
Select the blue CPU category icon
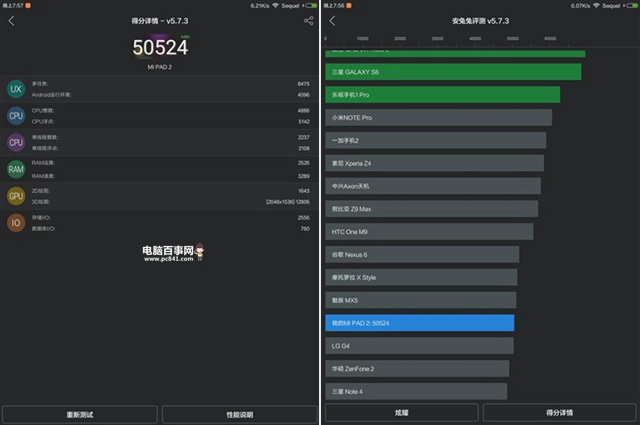tap(16, 116)
